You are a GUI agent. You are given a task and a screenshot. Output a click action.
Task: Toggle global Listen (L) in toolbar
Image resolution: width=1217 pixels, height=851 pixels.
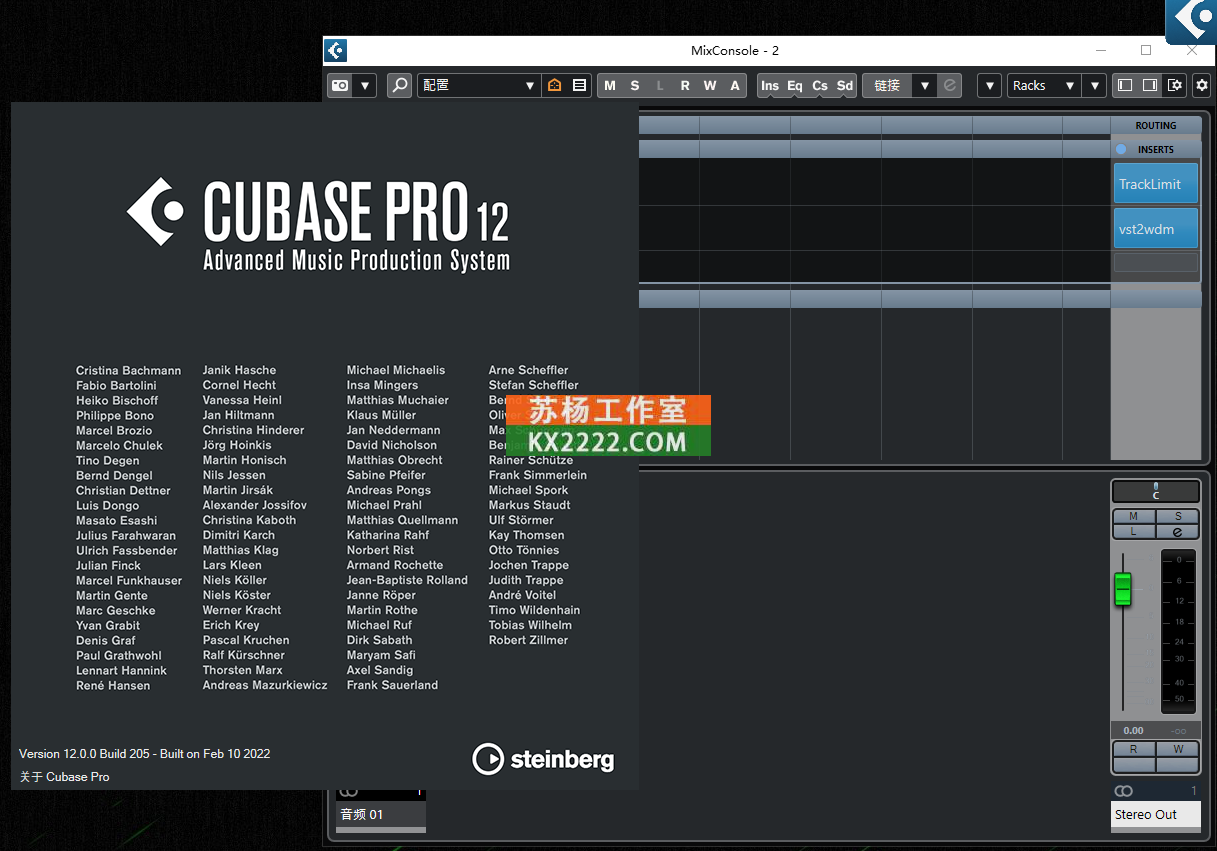[660, 86]
